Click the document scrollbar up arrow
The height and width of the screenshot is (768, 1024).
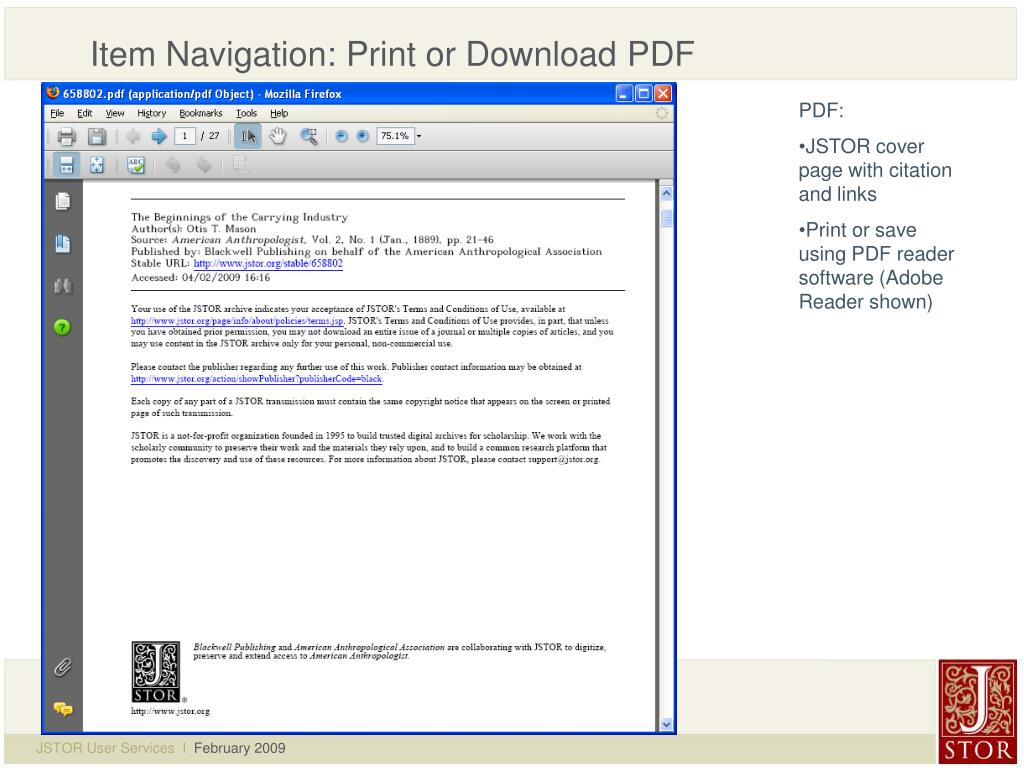tap(666, 193)
